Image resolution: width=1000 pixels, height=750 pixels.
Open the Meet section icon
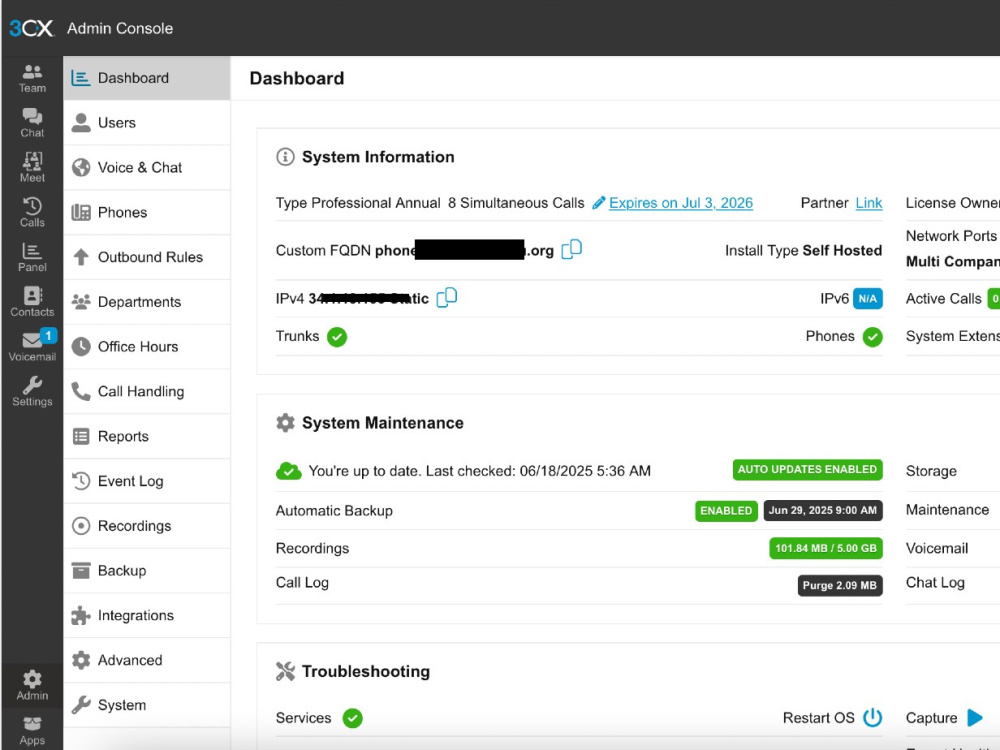click(x=32, y=168)
